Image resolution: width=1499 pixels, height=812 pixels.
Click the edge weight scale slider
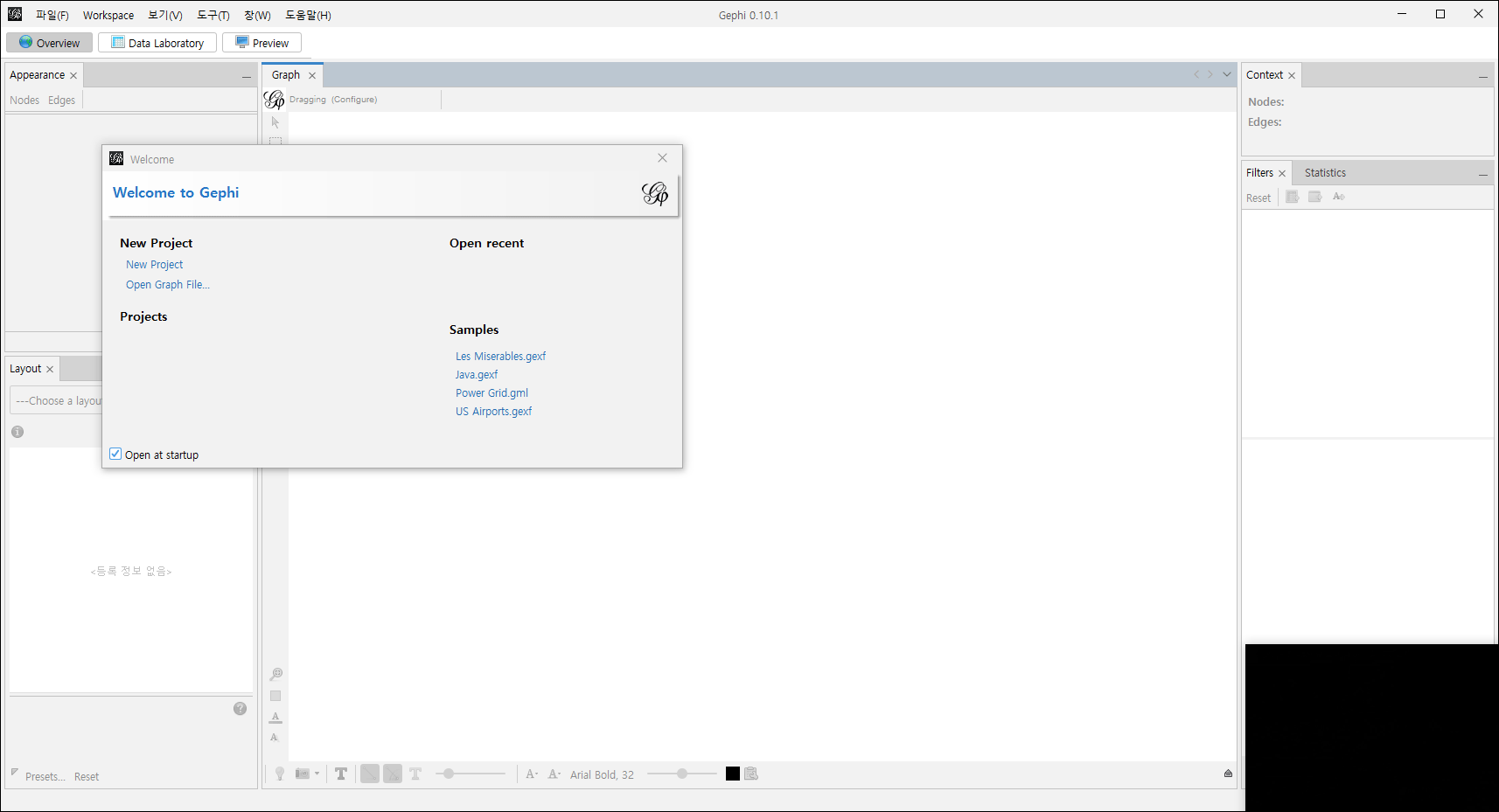tap(471, 774)
